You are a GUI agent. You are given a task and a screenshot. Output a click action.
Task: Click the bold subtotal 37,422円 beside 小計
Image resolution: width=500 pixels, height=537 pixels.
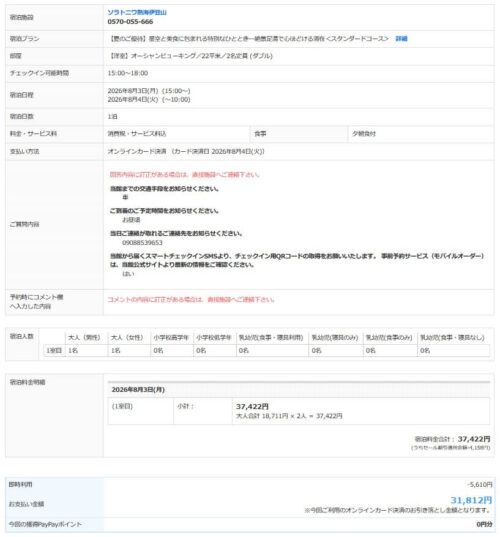(x=252, y=407)
